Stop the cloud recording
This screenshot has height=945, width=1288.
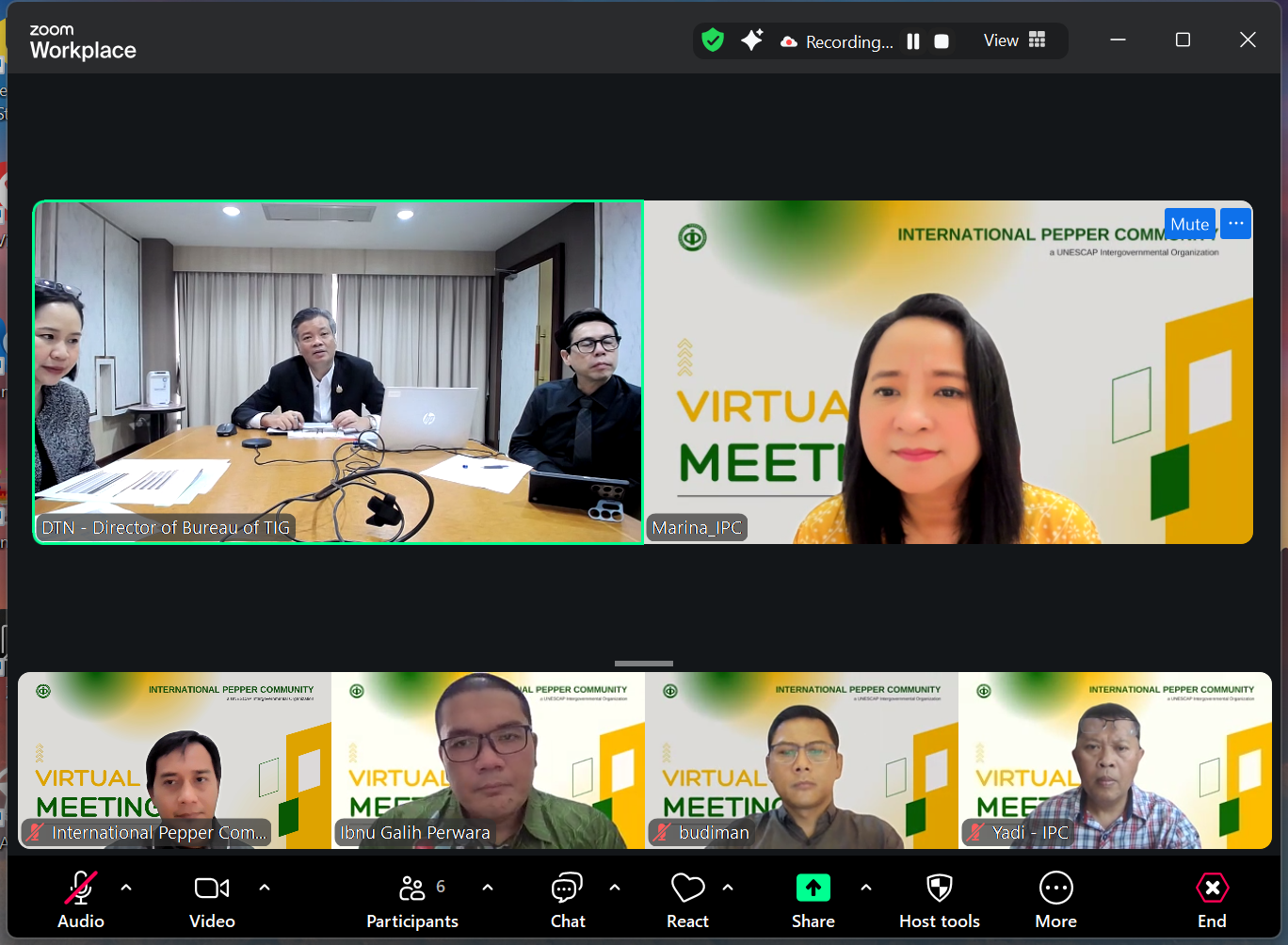941,41
